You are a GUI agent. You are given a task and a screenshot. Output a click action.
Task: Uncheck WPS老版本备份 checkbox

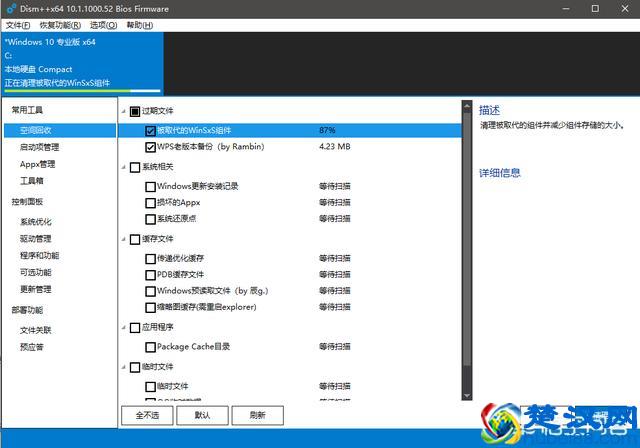click(x=150, y=147)
